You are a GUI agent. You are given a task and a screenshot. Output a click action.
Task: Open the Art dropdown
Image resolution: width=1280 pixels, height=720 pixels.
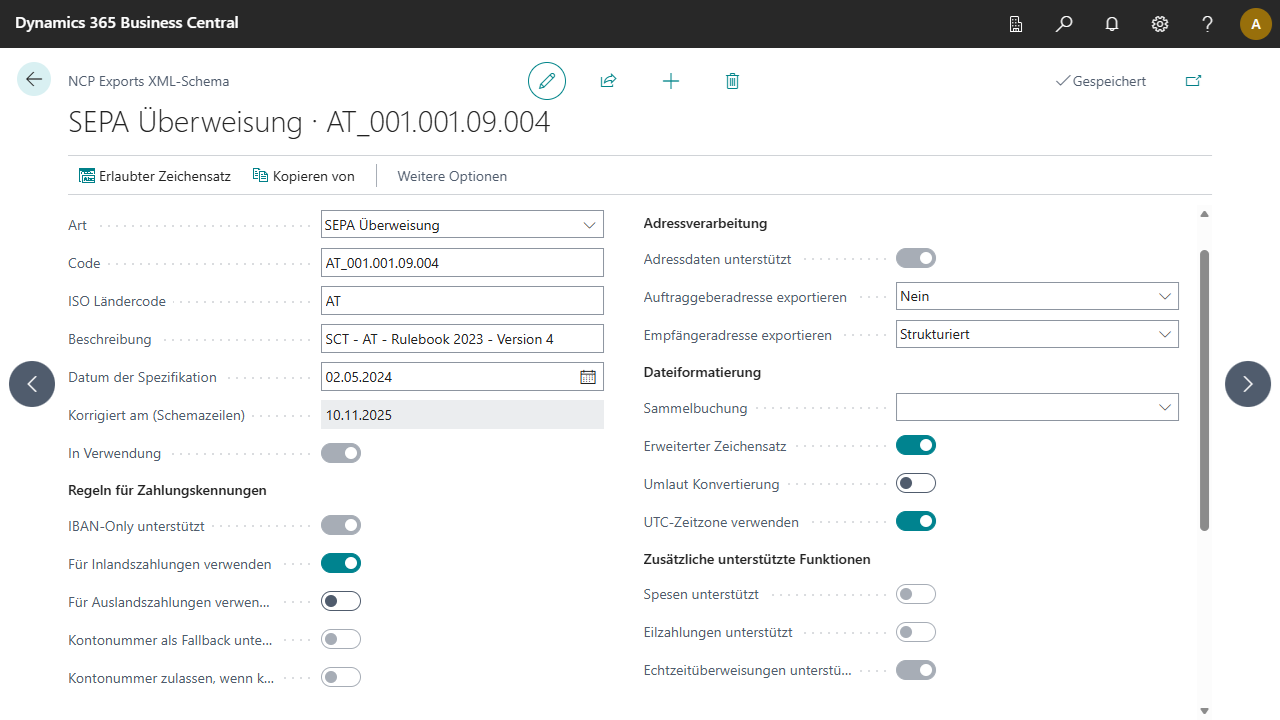(x=462, y=225)
